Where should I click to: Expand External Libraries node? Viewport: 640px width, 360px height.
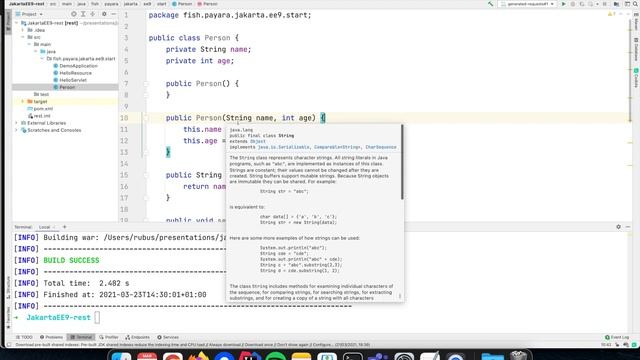tap(17, 123)
